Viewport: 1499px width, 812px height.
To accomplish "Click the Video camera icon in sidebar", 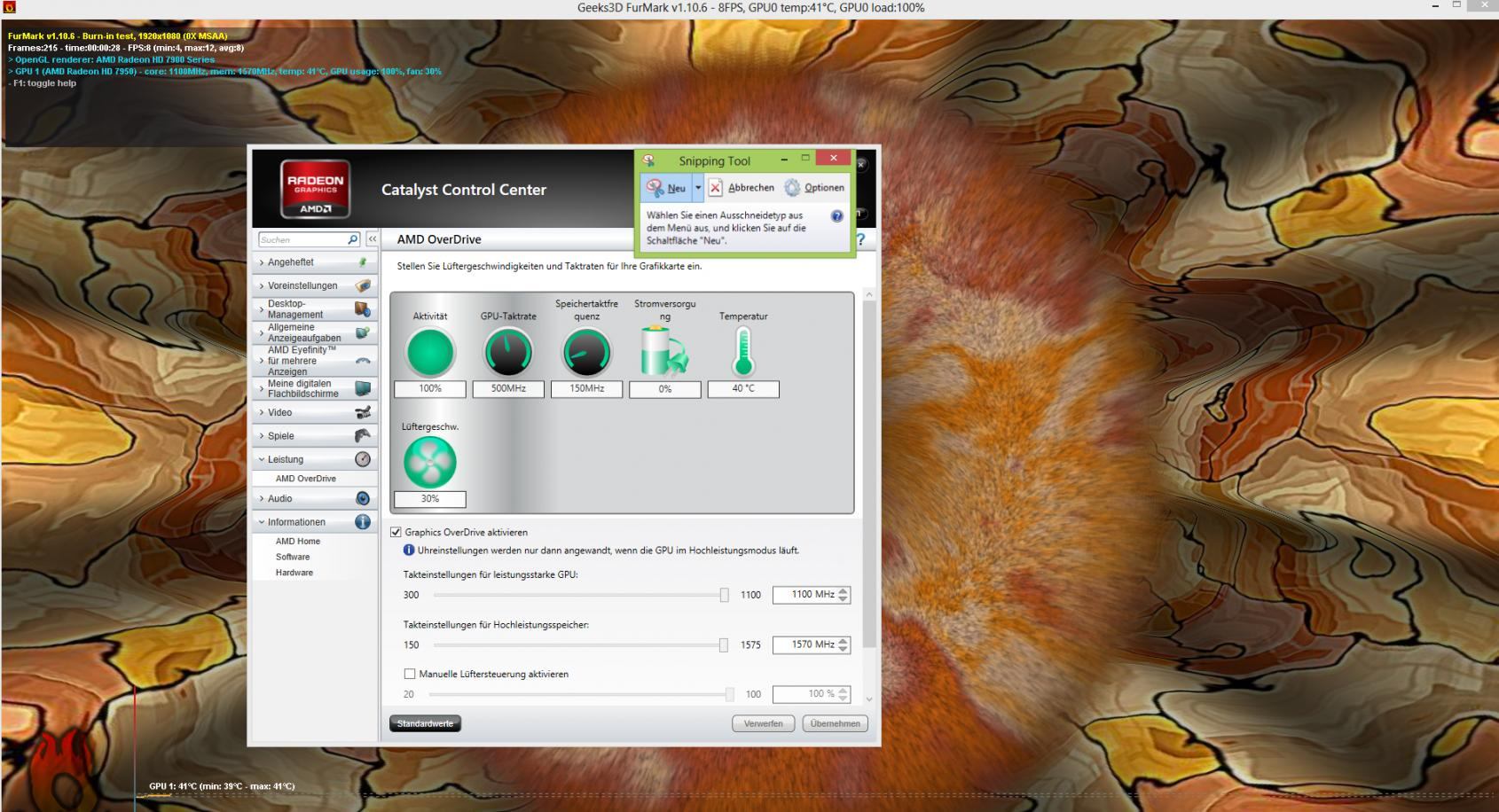I will [x=362, y=412].
